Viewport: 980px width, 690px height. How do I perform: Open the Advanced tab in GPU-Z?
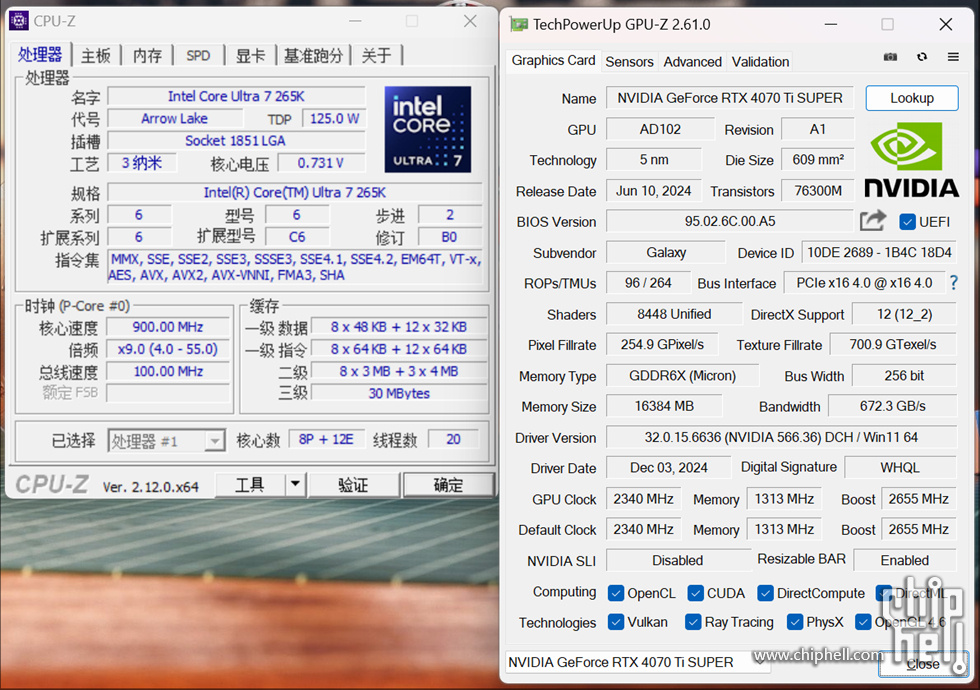click(692, 61)
